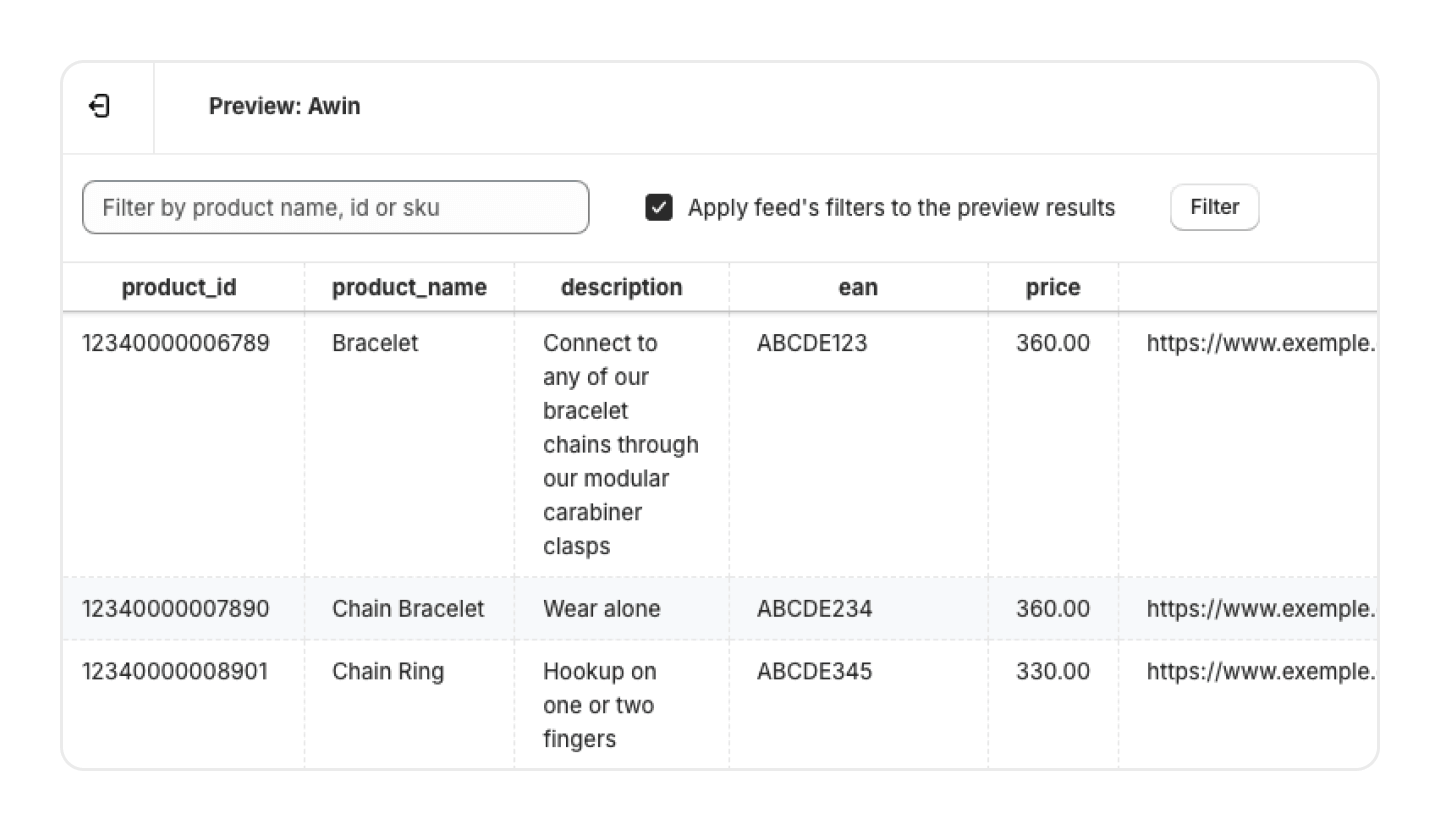Click the exit preview icon

100,106
